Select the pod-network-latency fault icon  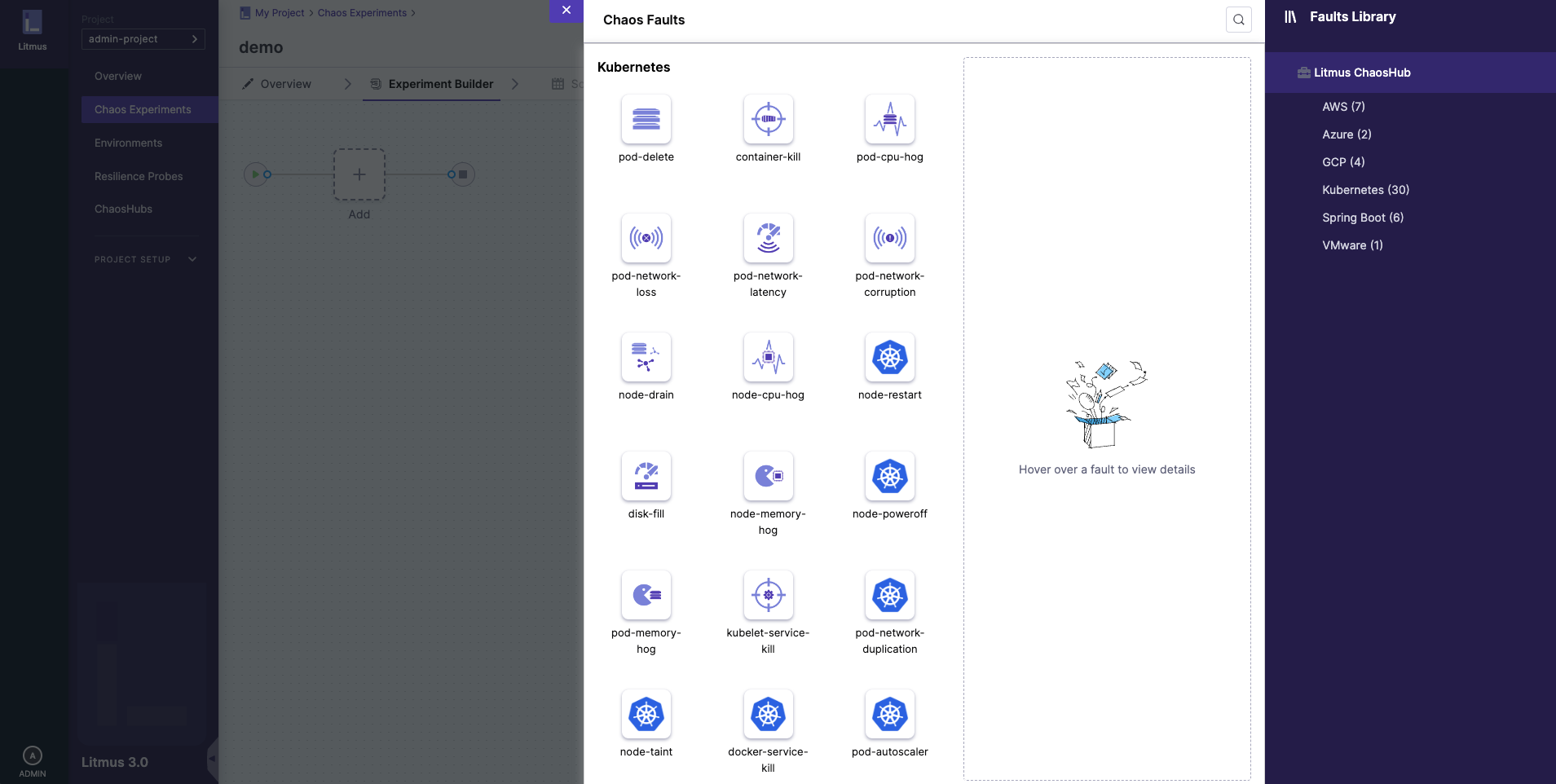pyautogui.click(x=768, y=239)
